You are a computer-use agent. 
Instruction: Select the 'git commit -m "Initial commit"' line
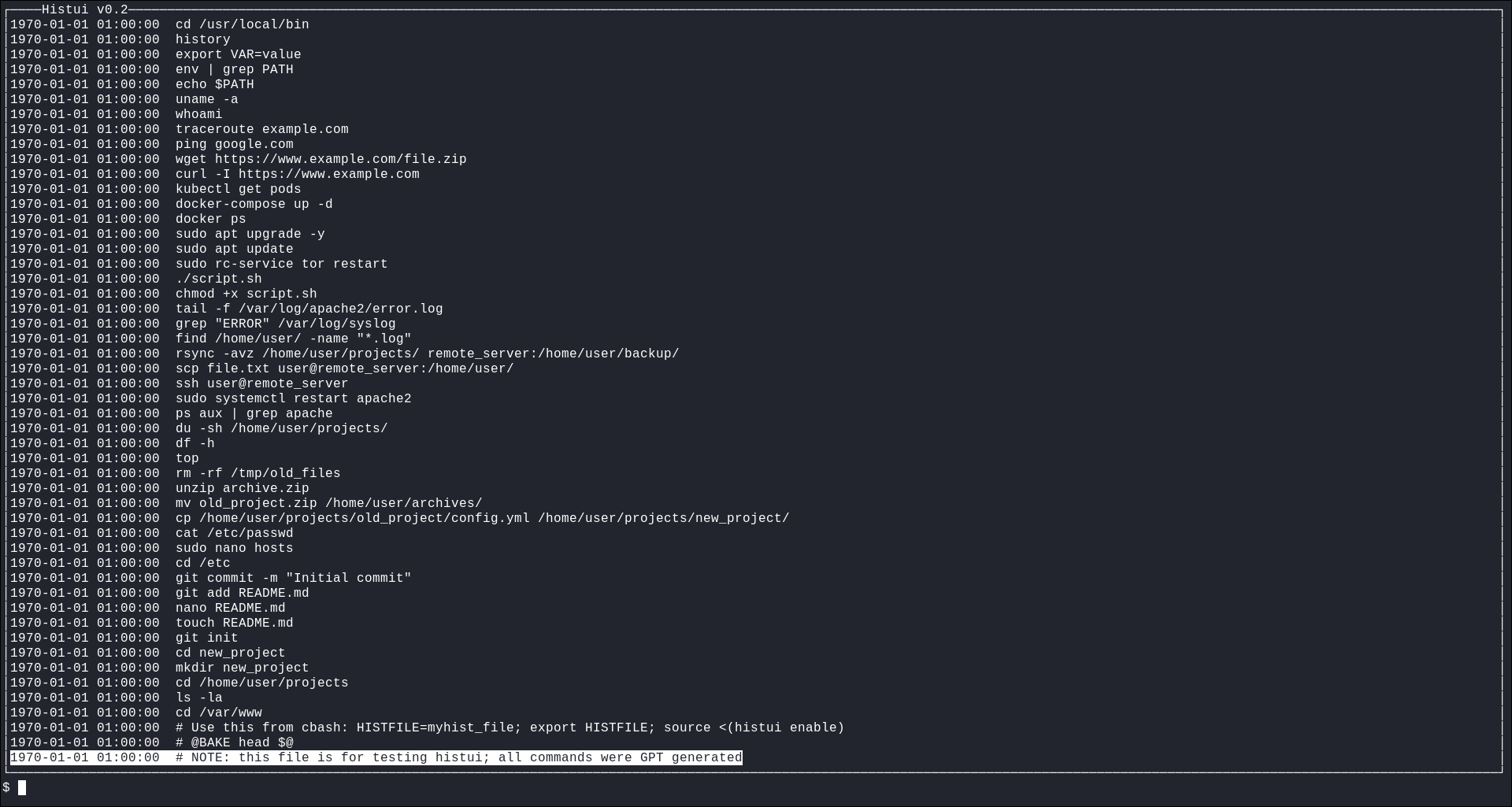click(x=293, y=578)
